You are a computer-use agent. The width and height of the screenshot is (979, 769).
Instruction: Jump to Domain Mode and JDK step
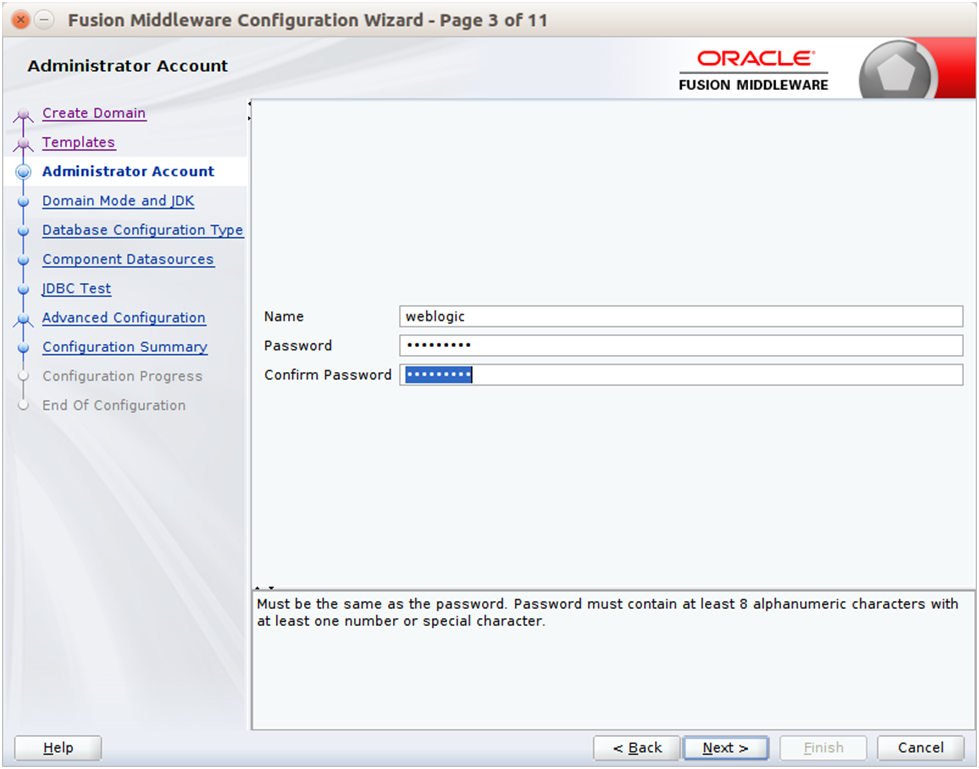coord(118,201)
